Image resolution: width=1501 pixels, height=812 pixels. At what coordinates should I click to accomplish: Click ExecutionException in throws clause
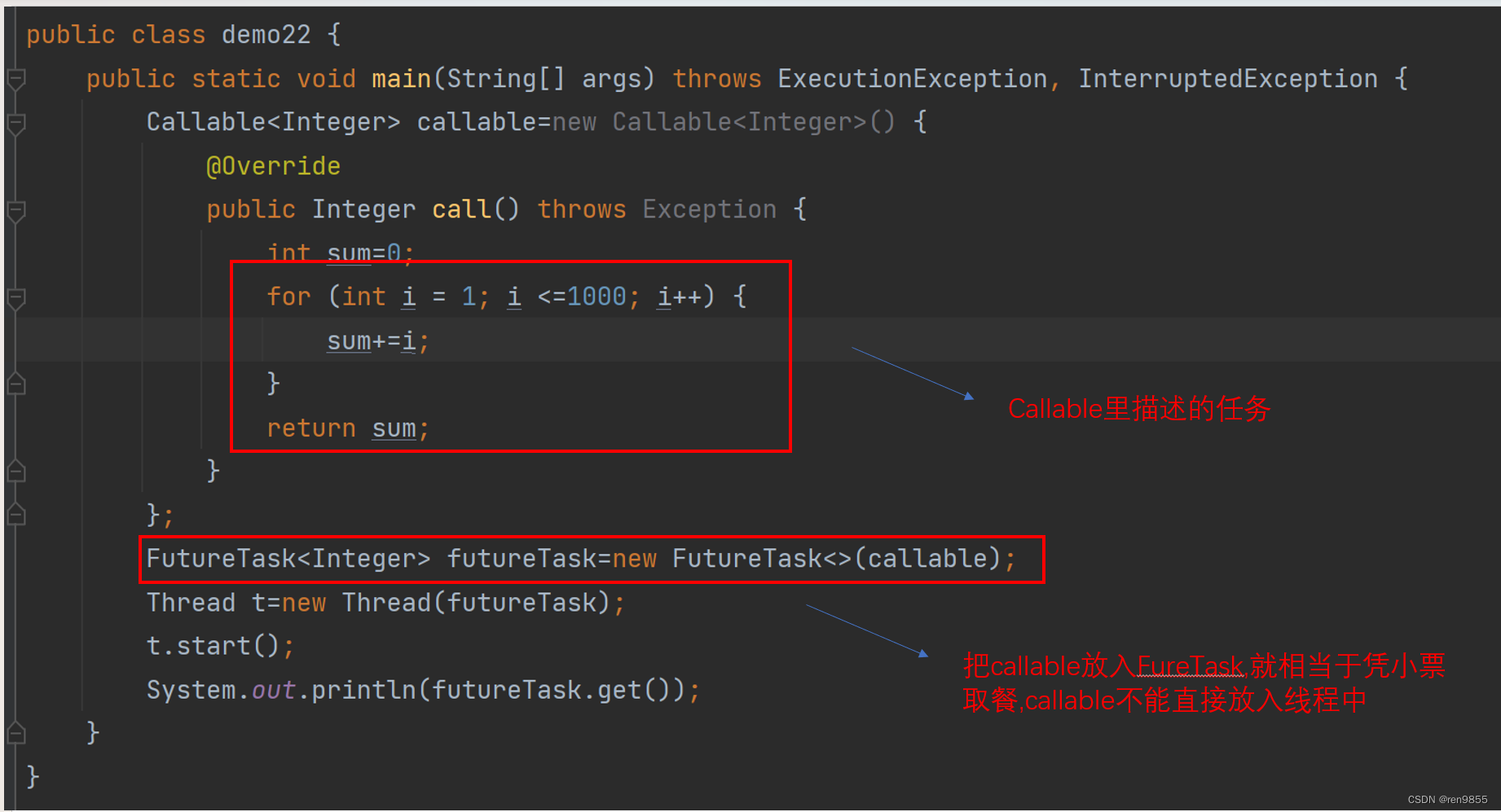pyautogui.click(x=913, y=79)
